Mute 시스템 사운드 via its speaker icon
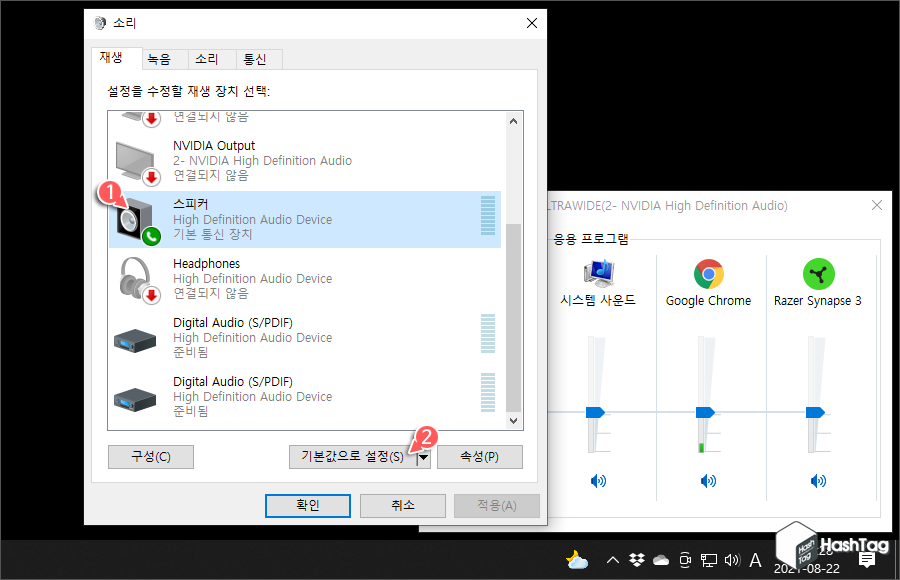The height and width of the screenshot is (580, 900). [598, 481]
